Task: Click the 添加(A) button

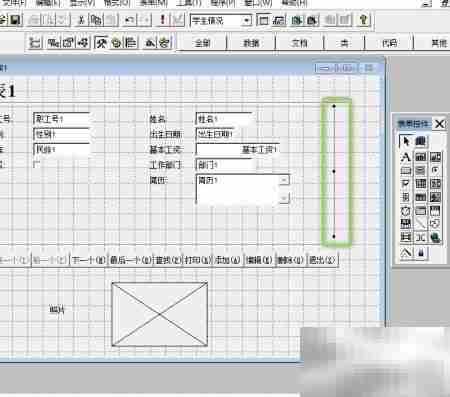Action: coord(228,260)
